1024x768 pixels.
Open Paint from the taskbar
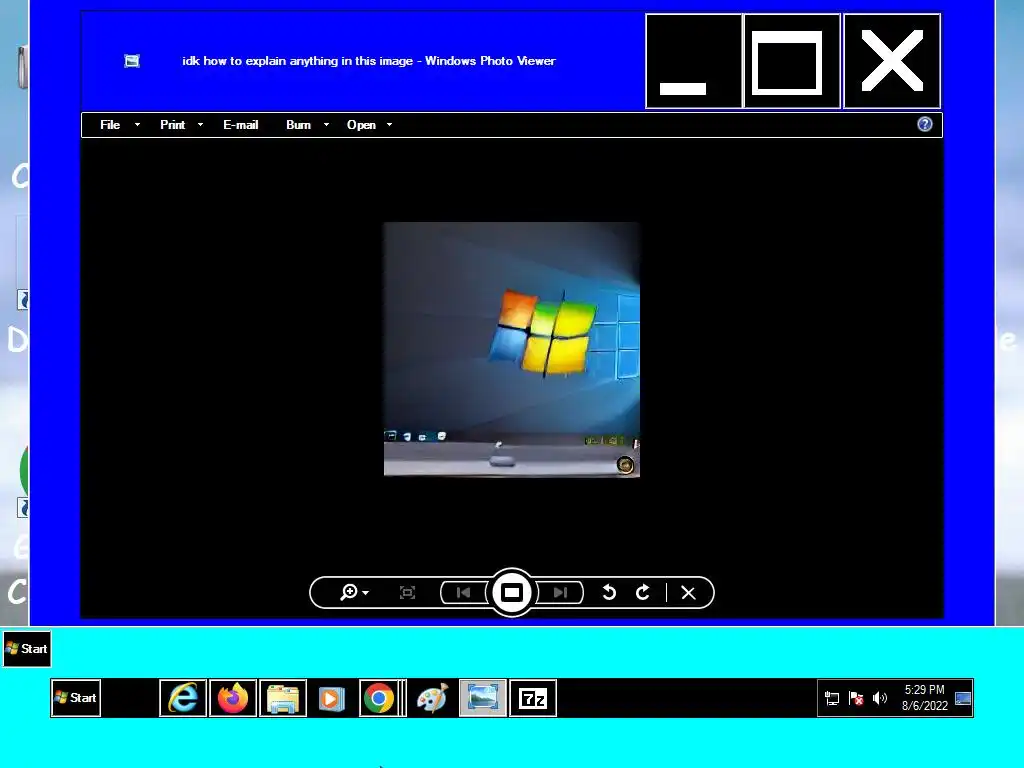(x=432, y=697)
